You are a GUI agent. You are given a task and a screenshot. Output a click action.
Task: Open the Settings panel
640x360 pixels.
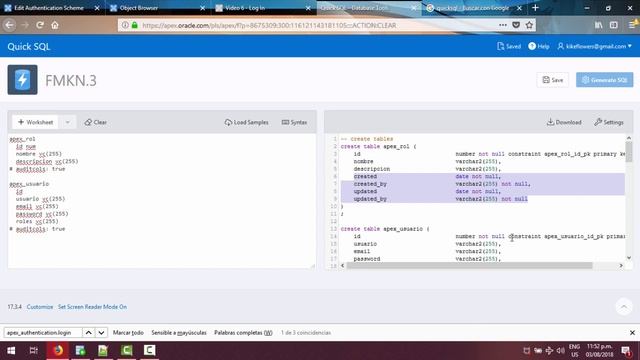pyautogui.click(x=609, y=122)
